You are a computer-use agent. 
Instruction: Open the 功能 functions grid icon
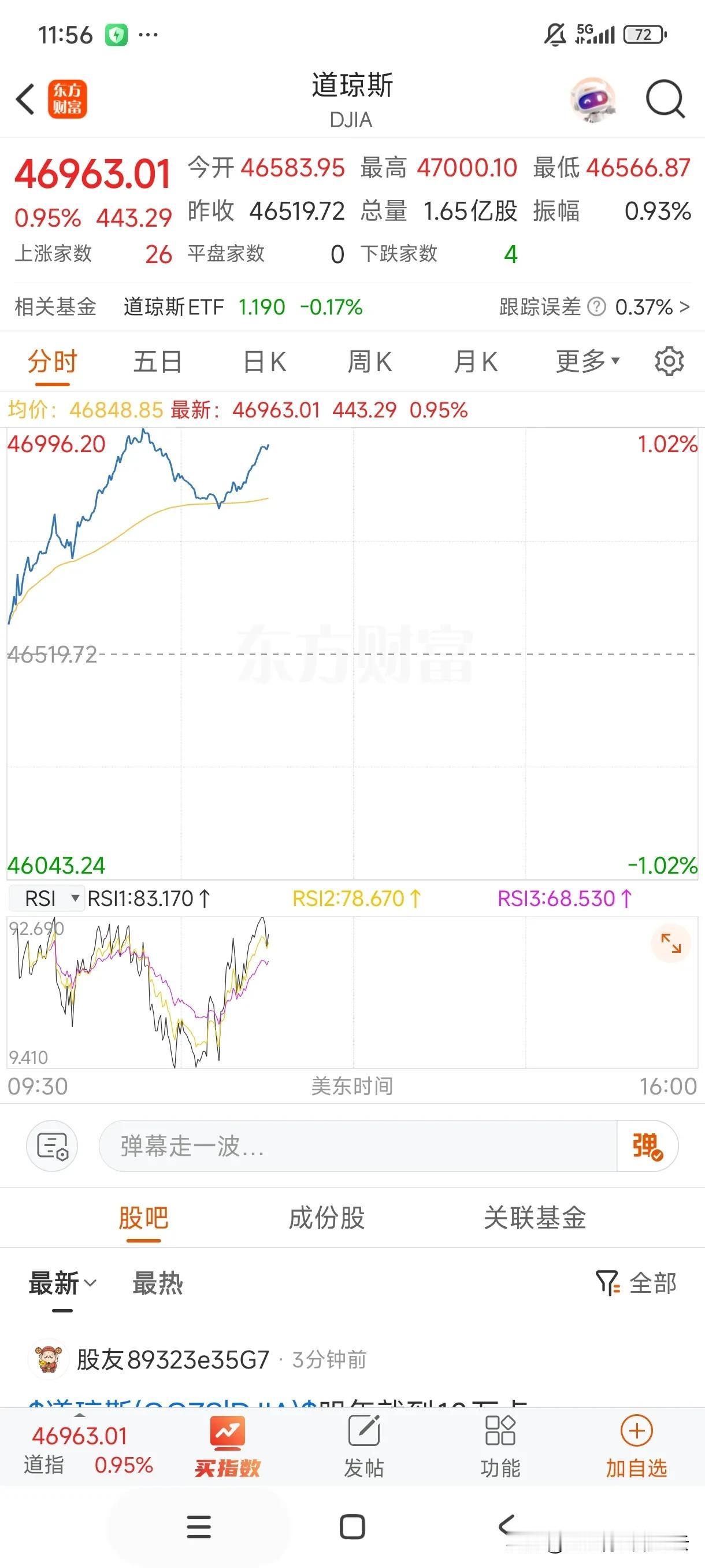[x=500, y=1448]
